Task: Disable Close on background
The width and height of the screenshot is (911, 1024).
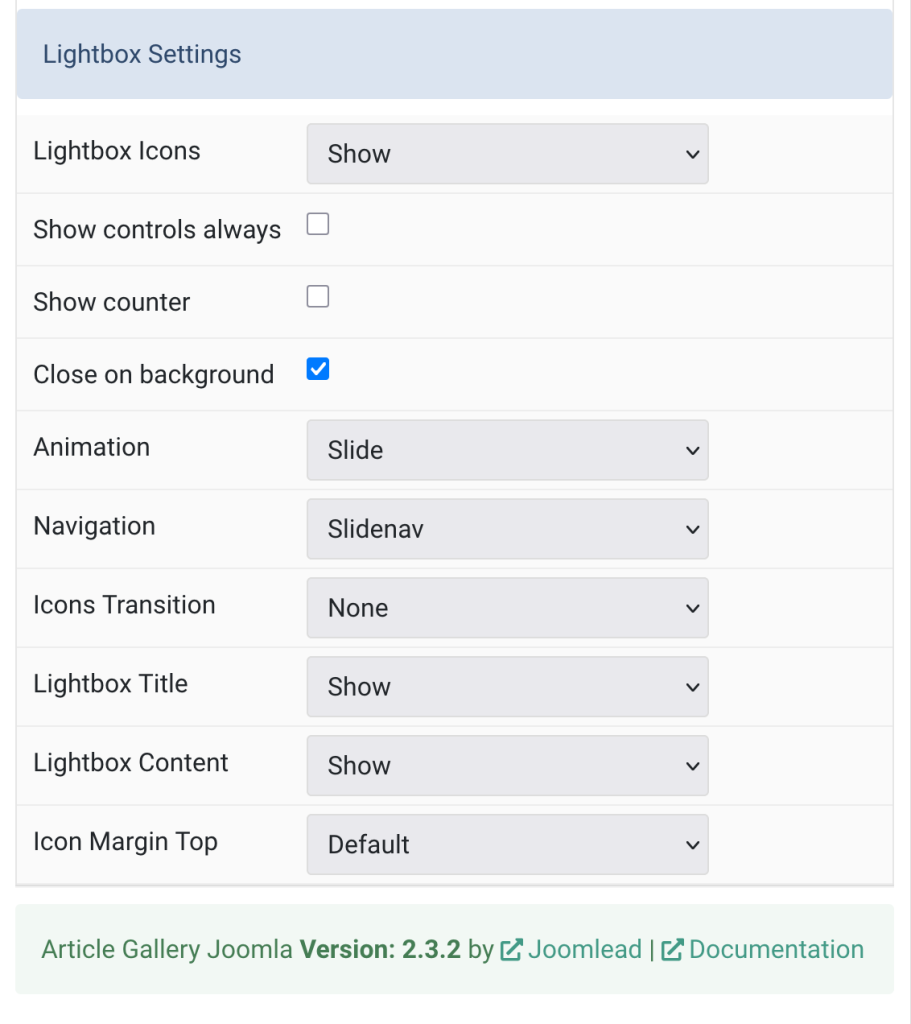Action: click(x=317, y=368)
